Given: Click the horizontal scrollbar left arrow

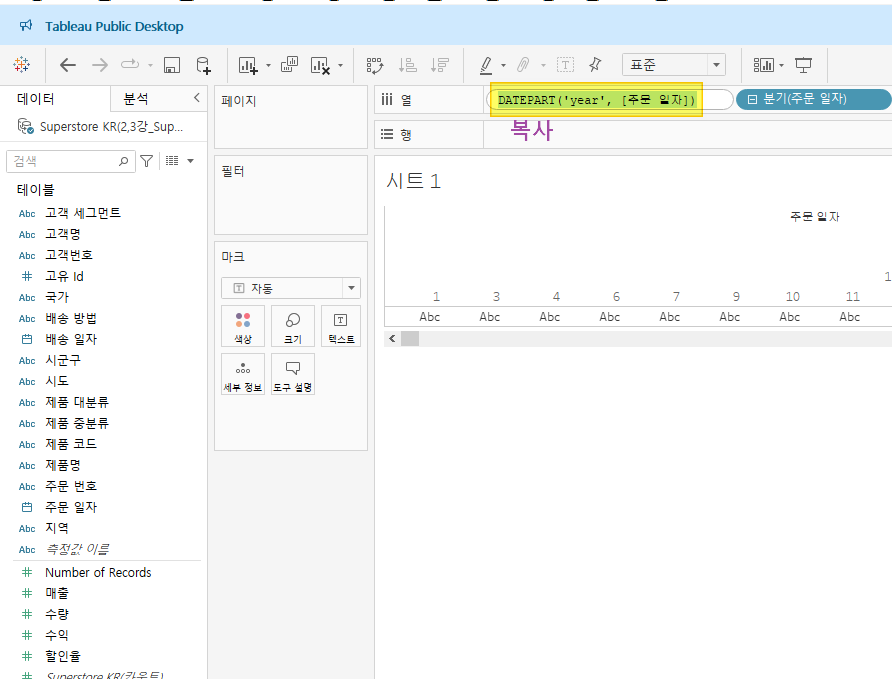Looking at the screenshot, I should (x=392, y=339).
